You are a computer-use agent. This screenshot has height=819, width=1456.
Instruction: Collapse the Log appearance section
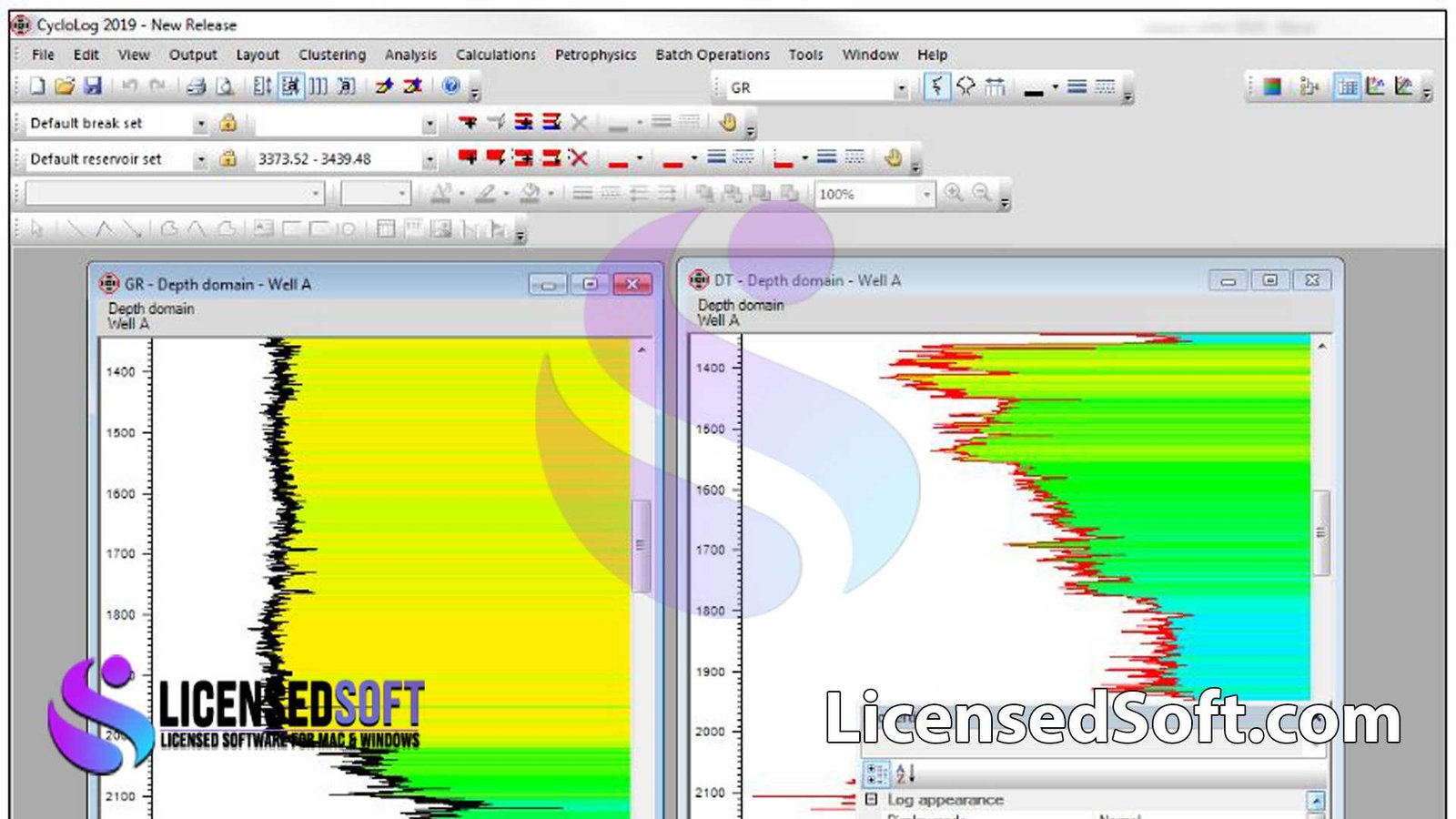pos(871,799)
